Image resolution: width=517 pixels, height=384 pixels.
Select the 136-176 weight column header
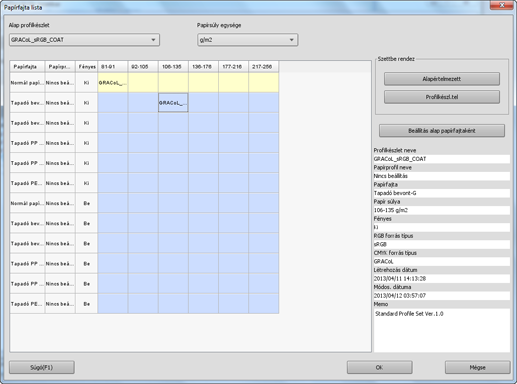click(x=203, y=67)
